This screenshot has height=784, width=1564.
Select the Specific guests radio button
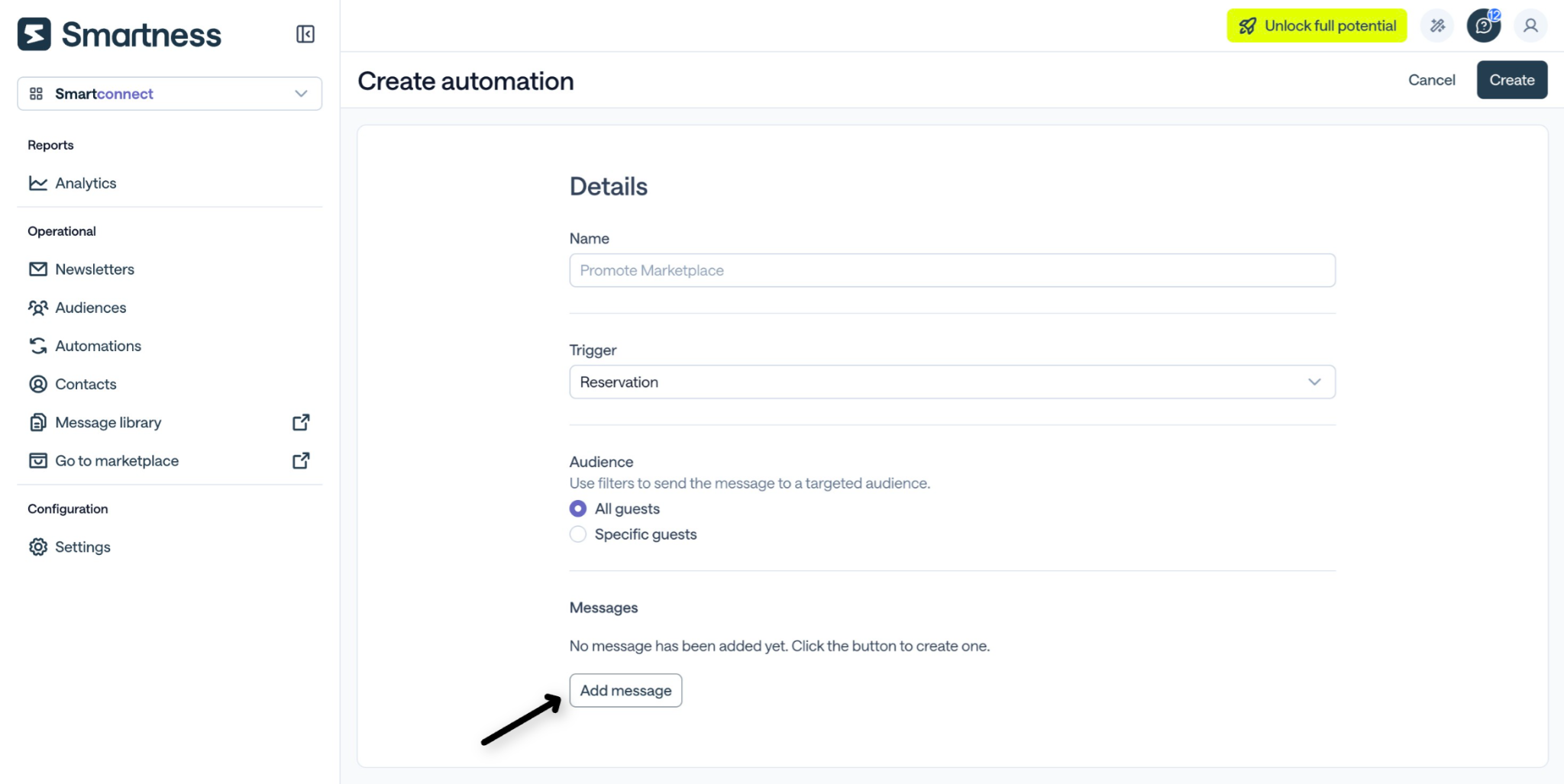click(x=578, y=534)
